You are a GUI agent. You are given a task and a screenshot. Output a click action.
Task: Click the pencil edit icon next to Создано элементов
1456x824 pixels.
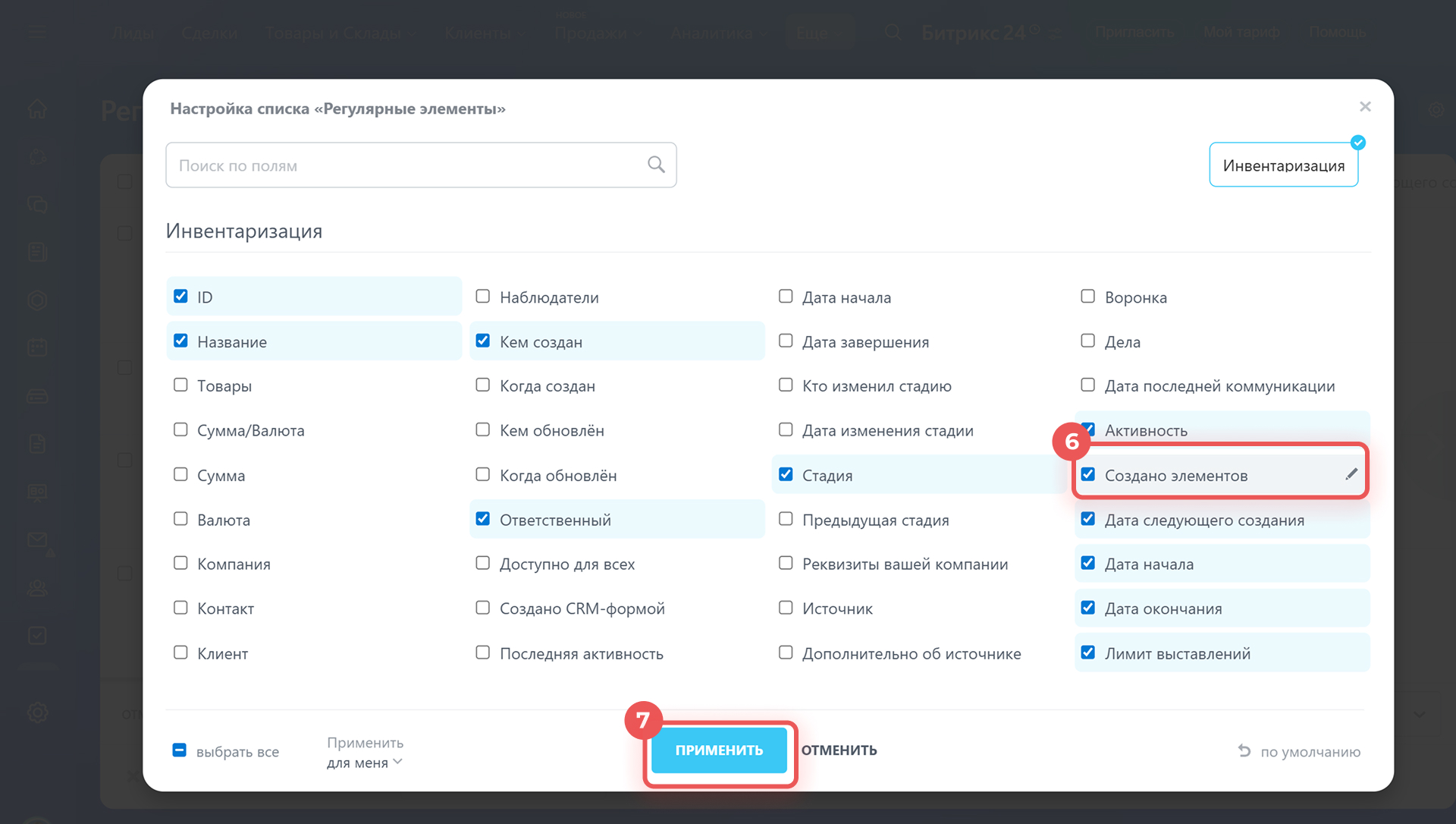[x=1351, y=475]
